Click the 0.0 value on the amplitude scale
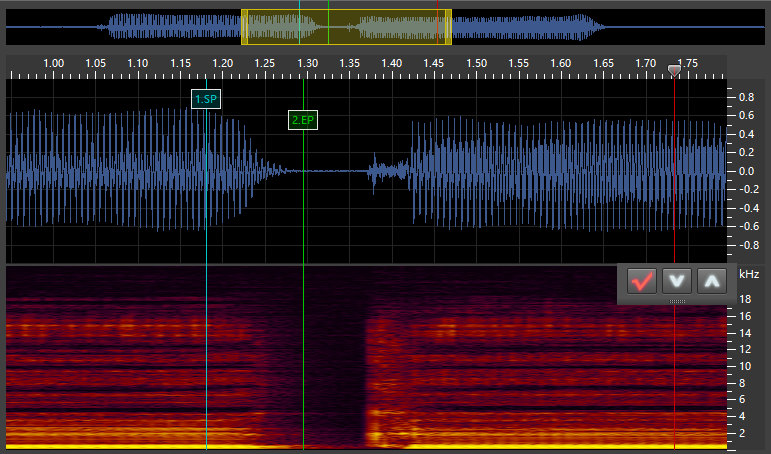This screenshot has width=771, height=454. [746, 171]
